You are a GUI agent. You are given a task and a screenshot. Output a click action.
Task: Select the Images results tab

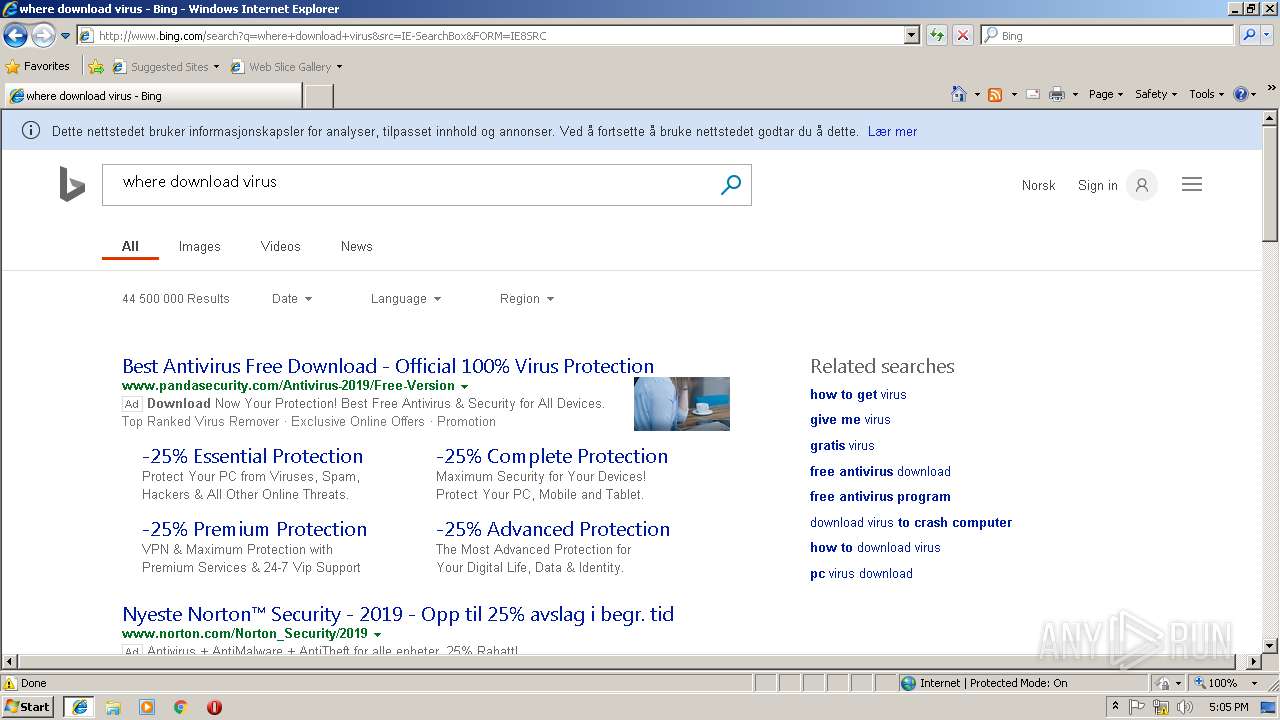point(199,246)
